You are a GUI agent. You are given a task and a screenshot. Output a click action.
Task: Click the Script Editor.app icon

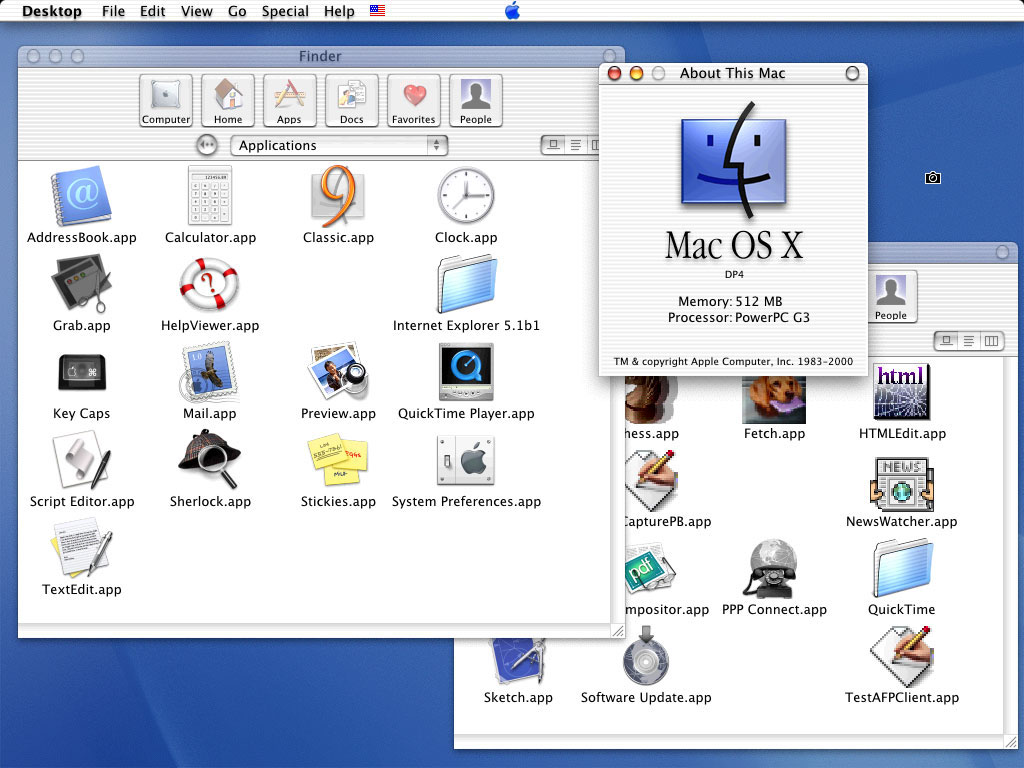pyautogui.click(x=82, y=460)
